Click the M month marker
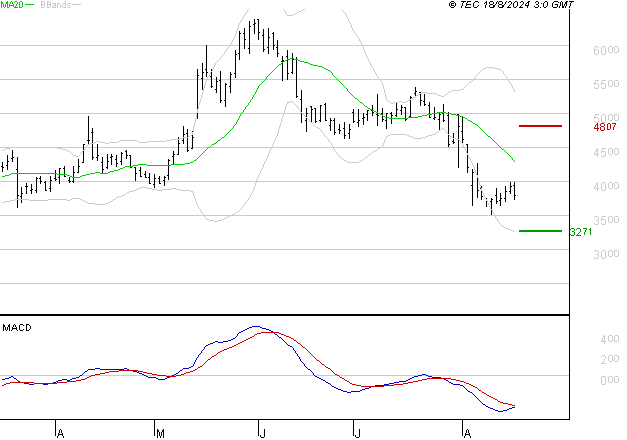Viewport: 627px width, 440px height. click(160, 433)
